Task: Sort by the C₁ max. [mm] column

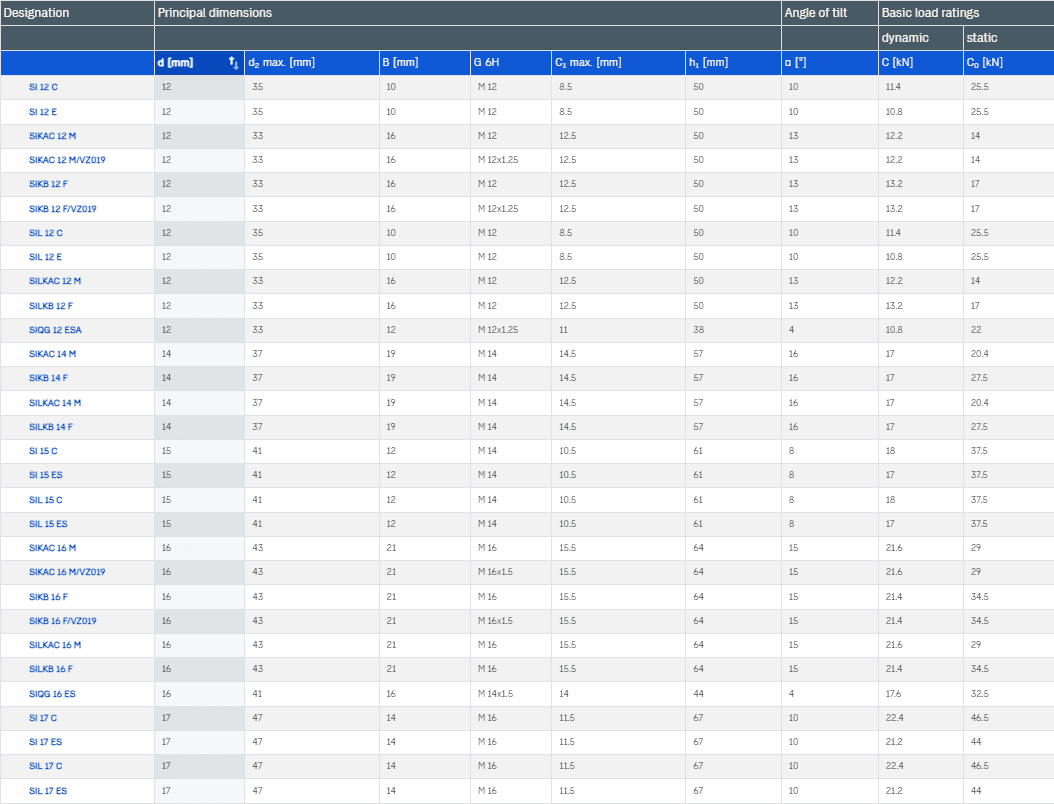Action: click(x=588, y=63)
